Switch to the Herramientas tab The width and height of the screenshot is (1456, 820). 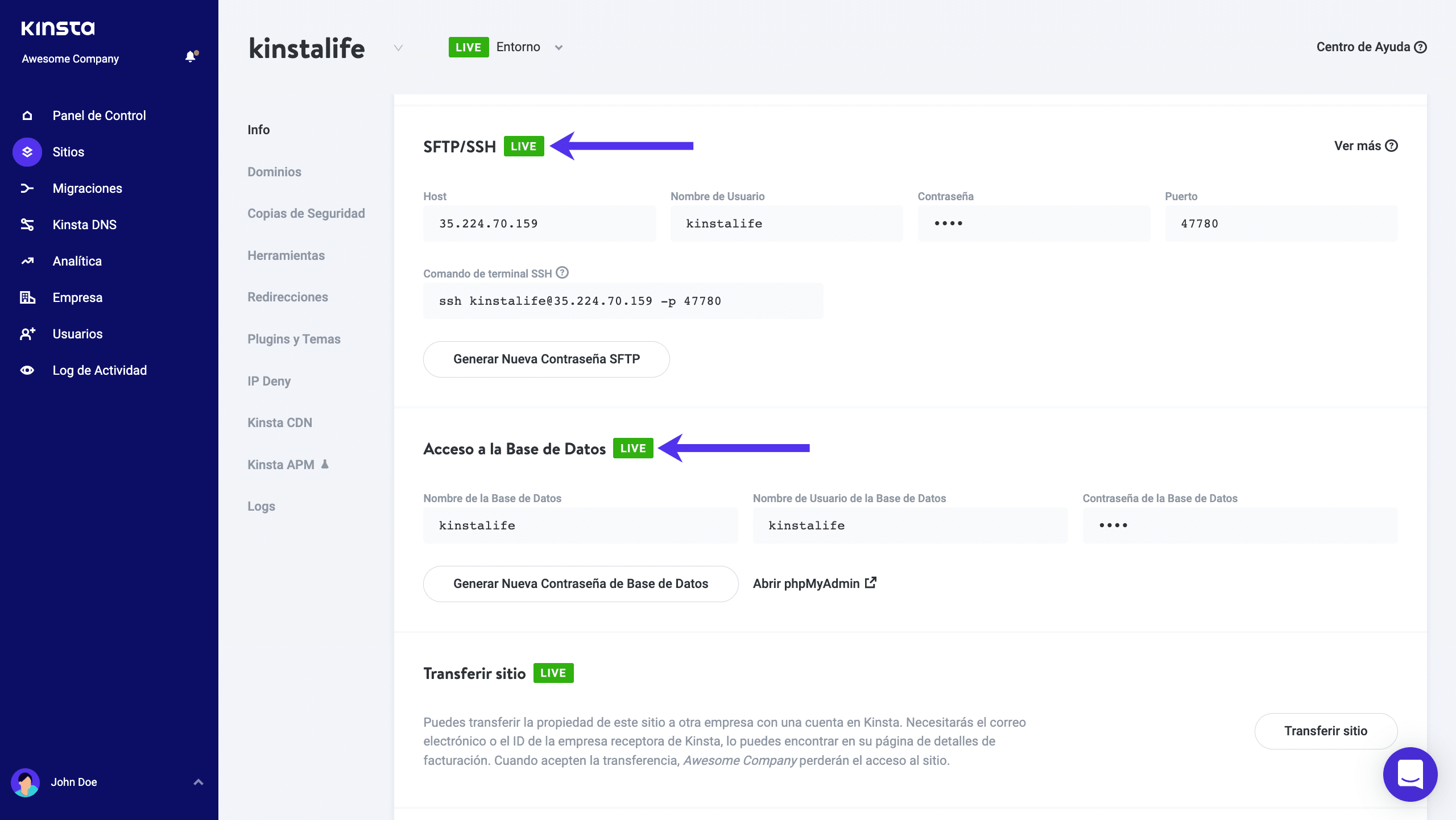pos(286,255)
